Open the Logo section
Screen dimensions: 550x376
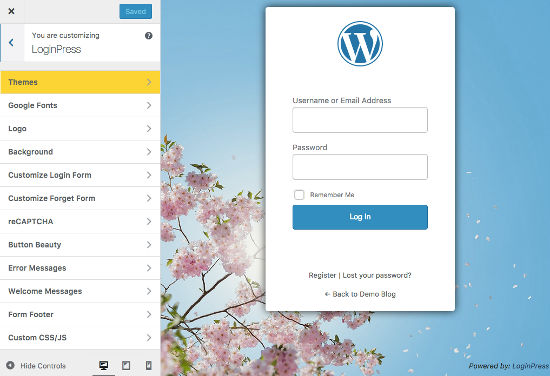click(80, 128)
